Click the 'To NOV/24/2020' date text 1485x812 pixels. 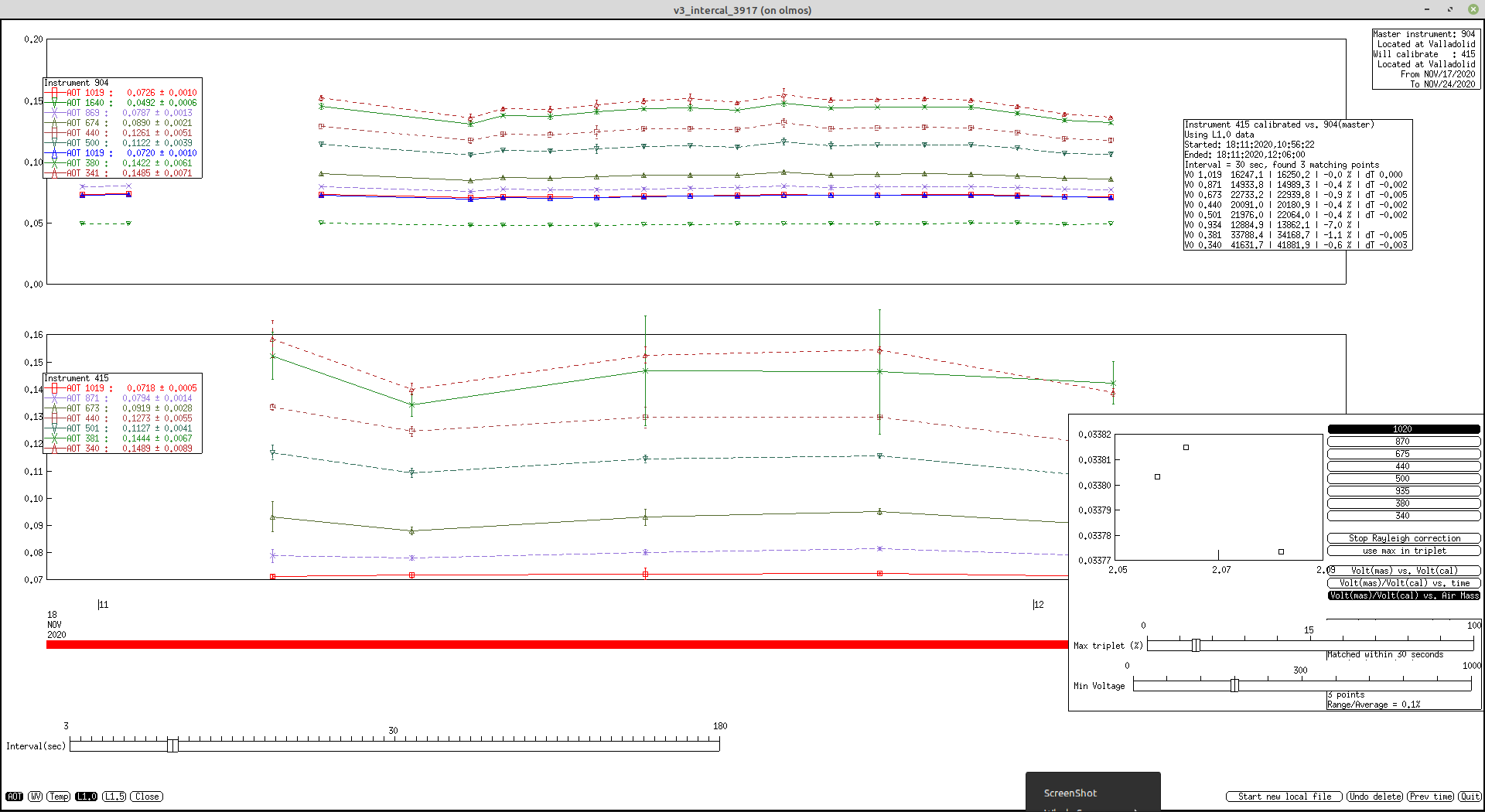(x=1442, y=84)
